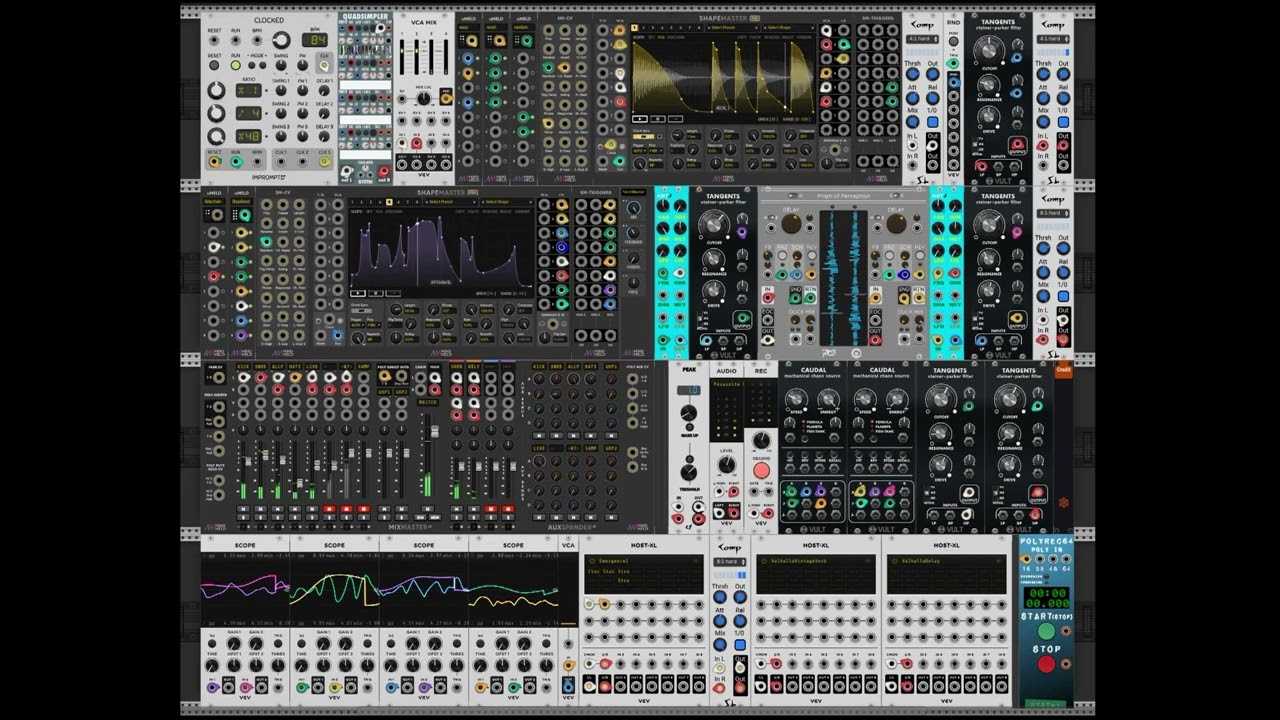The image size is (1280, 720).
Task: Open ratio dropdown on Comp between HOST-XL modules
Action: (730, 562)
